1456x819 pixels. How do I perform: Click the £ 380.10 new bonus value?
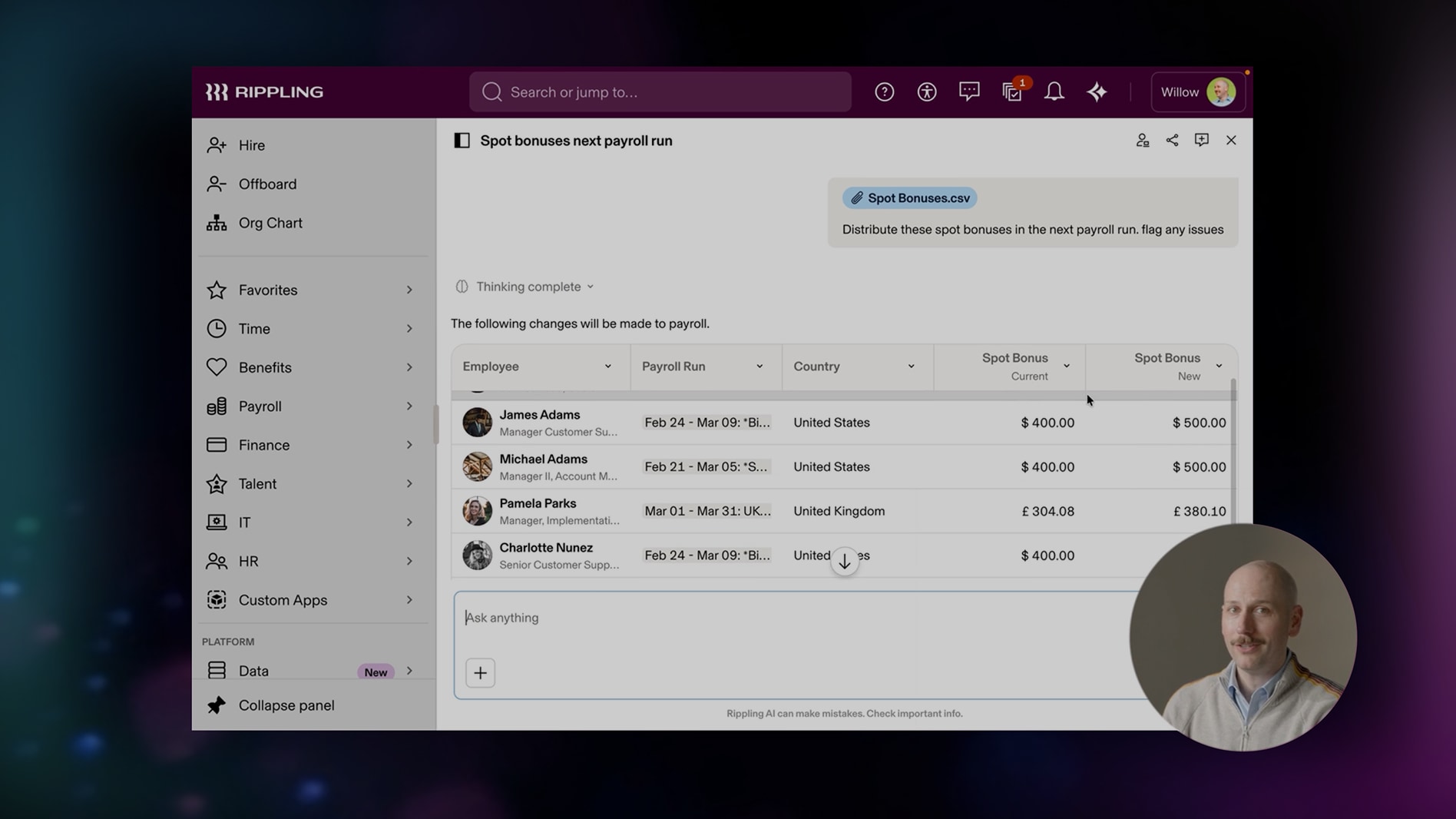1199,512
